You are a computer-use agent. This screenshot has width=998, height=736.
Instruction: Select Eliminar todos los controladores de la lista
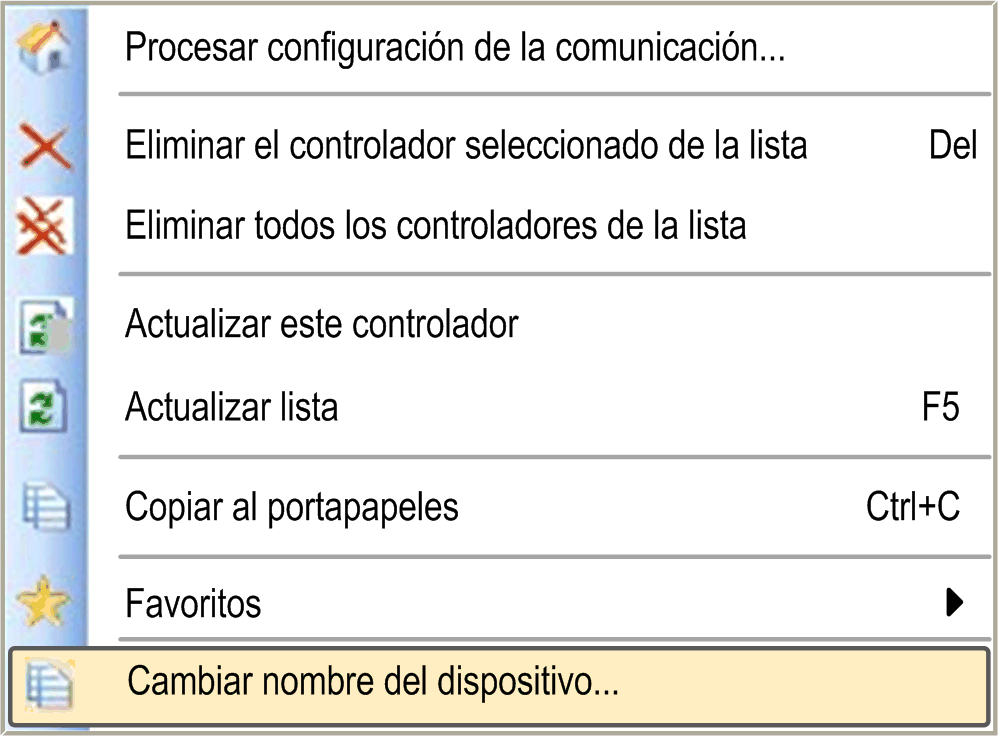click(x=436, y=225)
